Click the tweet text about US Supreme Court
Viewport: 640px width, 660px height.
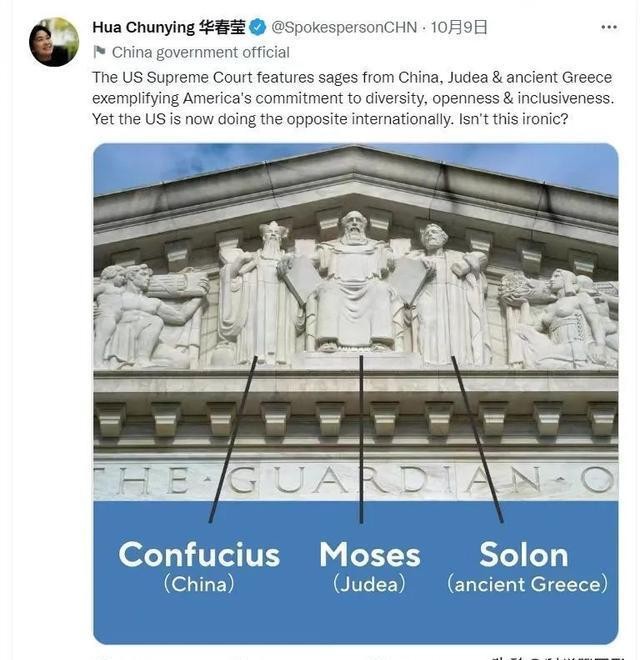tap(353, 98)
